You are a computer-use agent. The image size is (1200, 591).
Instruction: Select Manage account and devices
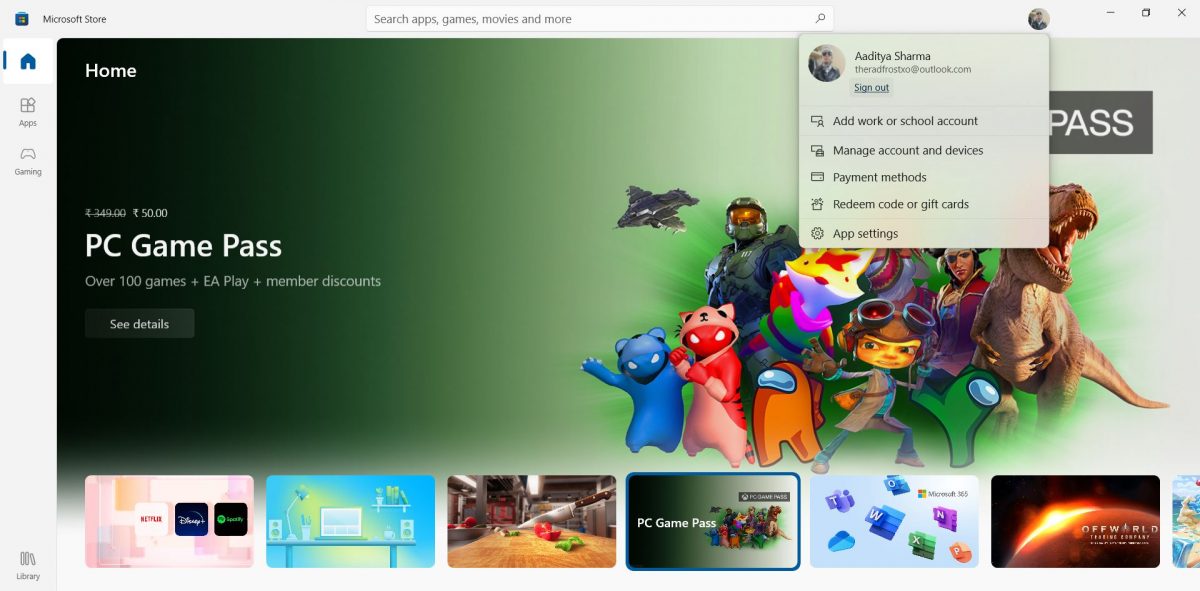click(x=924, y=150)
